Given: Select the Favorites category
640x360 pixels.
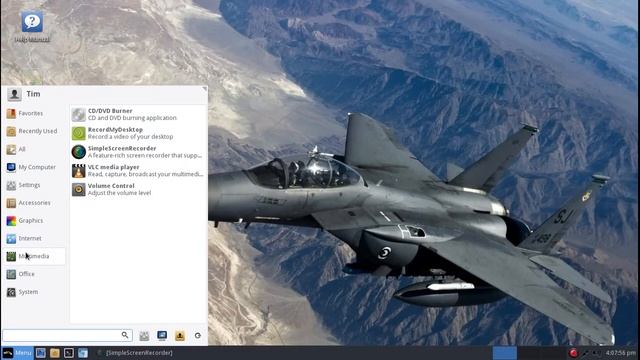Looking at the screenshot, I should [34, 113].
